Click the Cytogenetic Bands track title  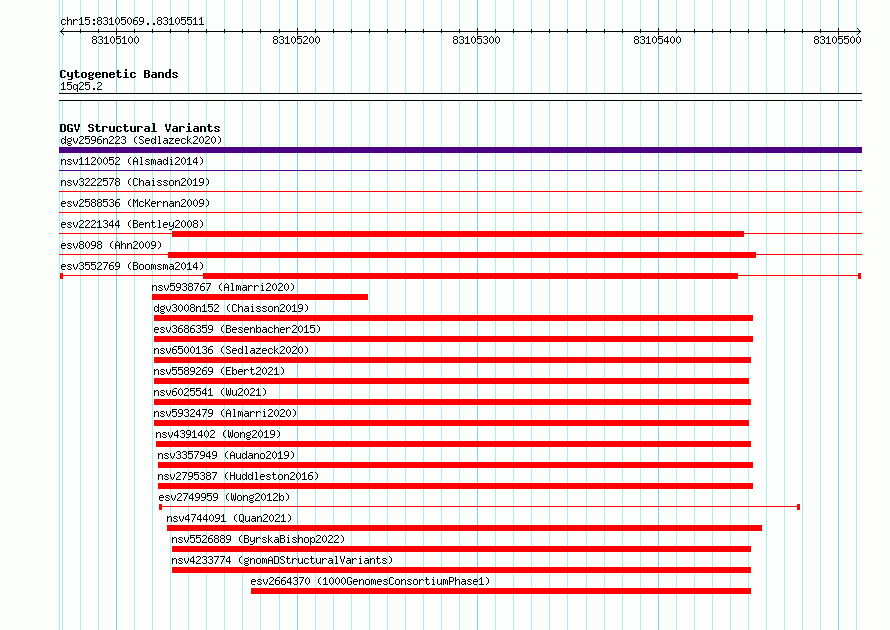point(119,74)
